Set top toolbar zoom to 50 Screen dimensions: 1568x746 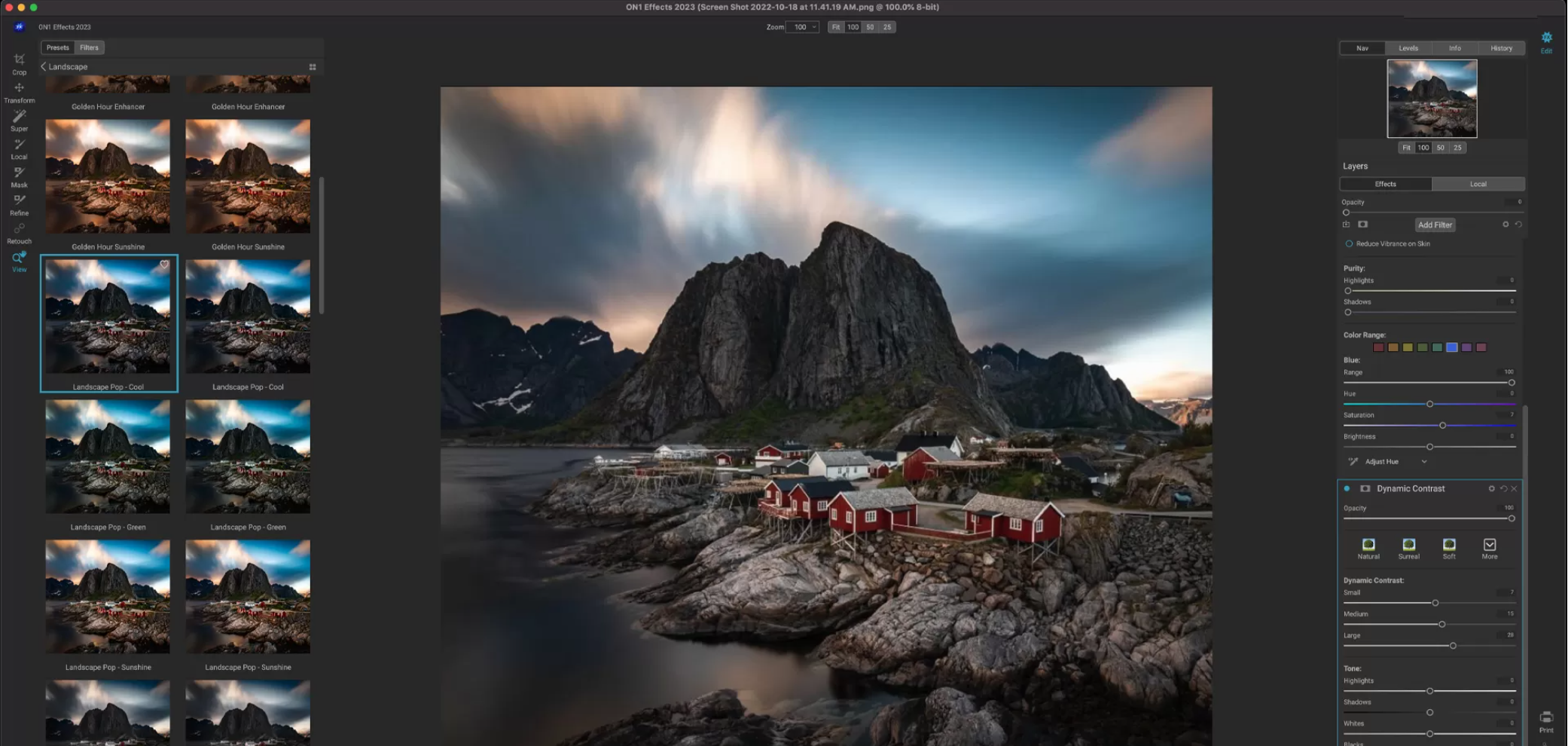pos(870,27)
